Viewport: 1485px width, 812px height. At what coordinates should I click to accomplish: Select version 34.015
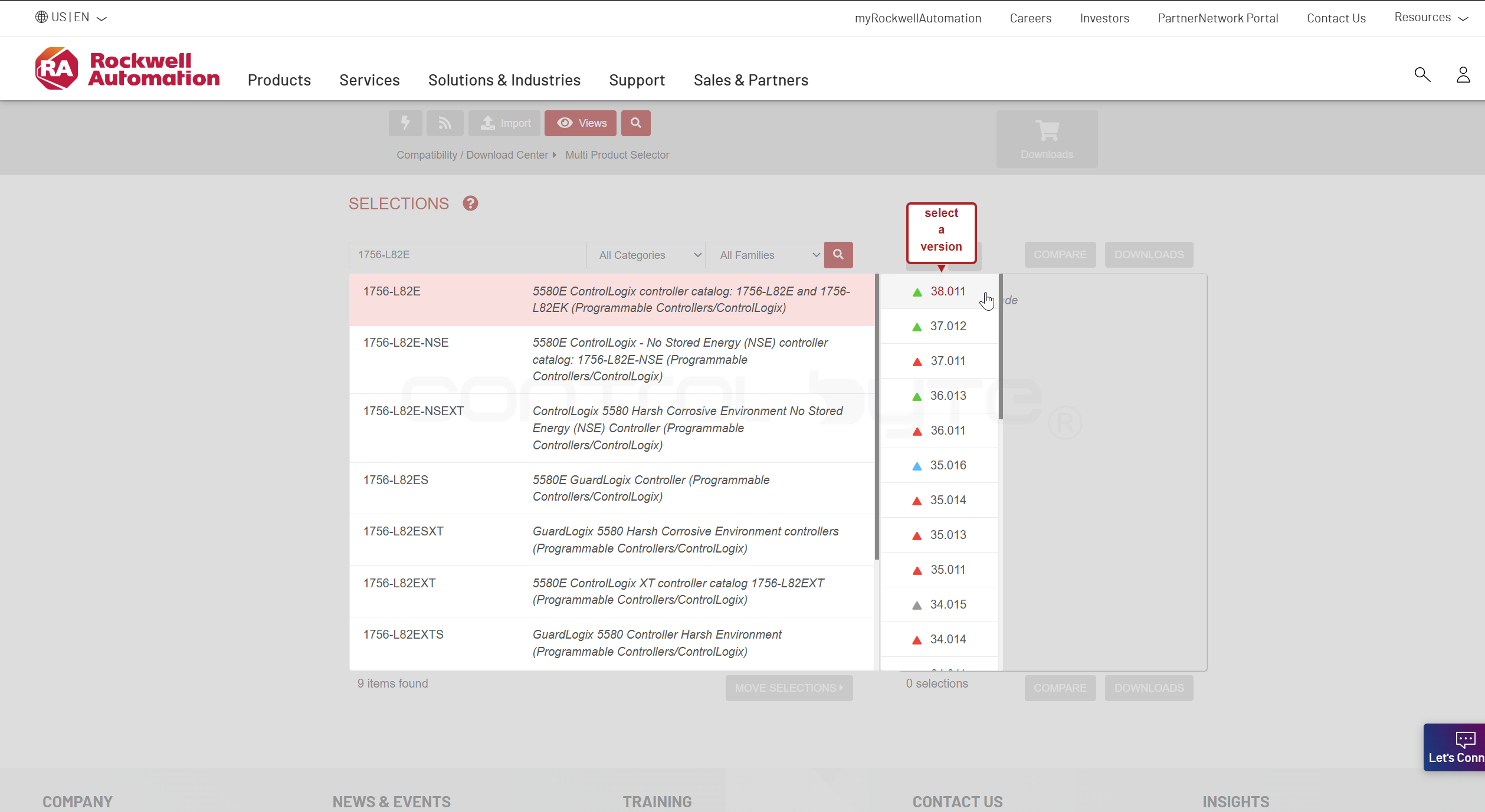939,604
